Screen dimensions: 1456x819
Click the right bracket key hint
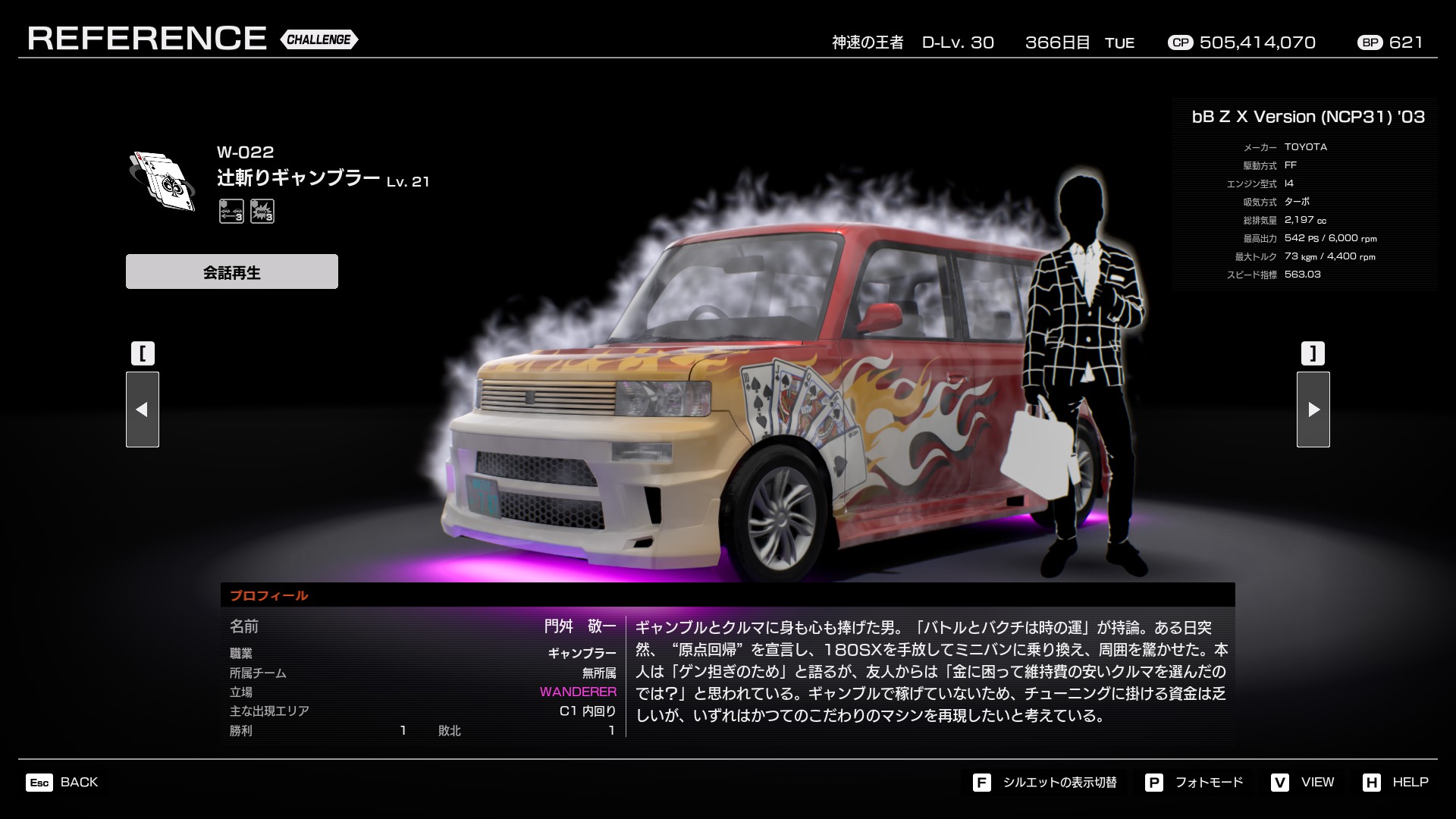click(x=1313, y=353)
